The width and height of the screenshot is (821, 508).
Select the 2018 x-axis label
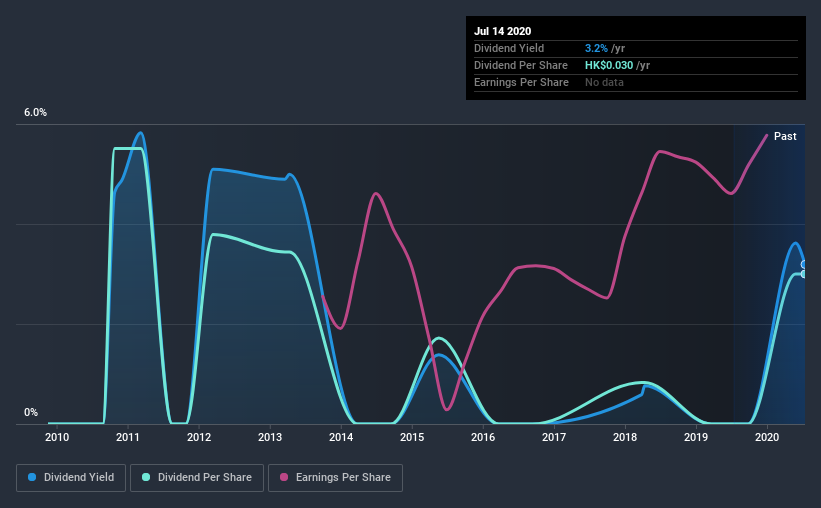625,437
